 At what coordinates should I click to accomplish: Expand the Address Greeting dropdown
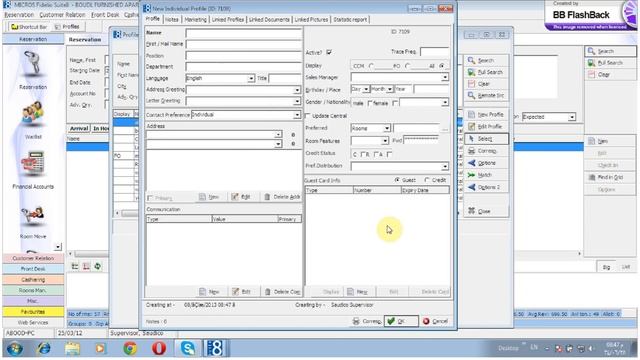pyautogui.click(x=297, y=90)
